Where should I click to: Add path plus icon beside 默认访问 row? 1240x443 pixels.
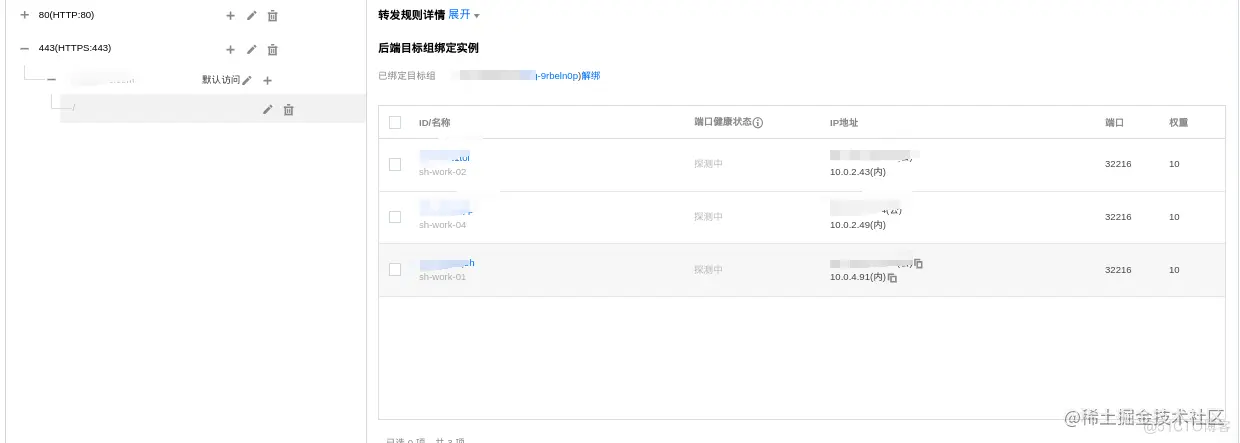point(267,80)
